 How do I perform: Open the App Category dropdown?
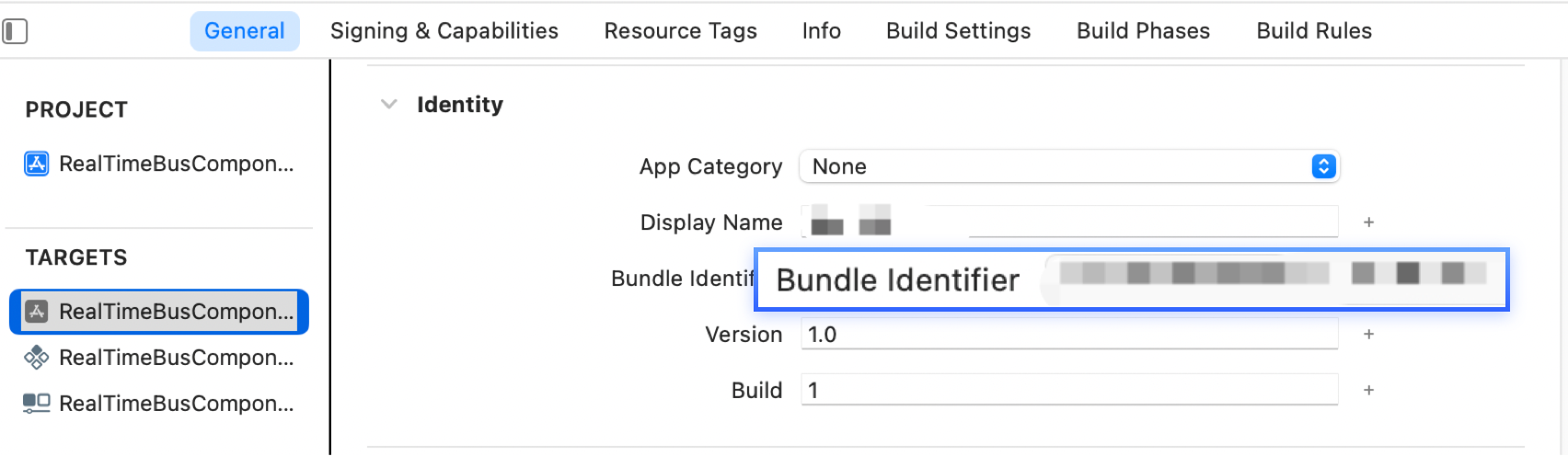pyautogui.click(x=1069, y=166)
